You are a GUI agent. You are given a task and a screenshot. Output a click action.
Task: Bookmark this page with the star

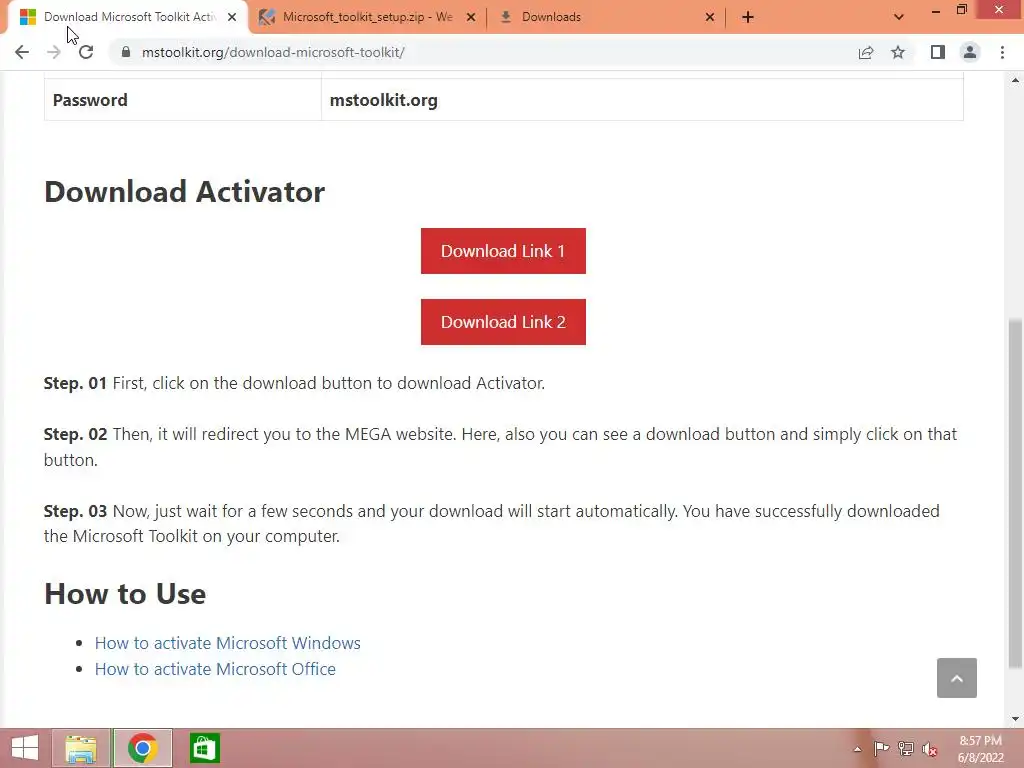(898, 52)
